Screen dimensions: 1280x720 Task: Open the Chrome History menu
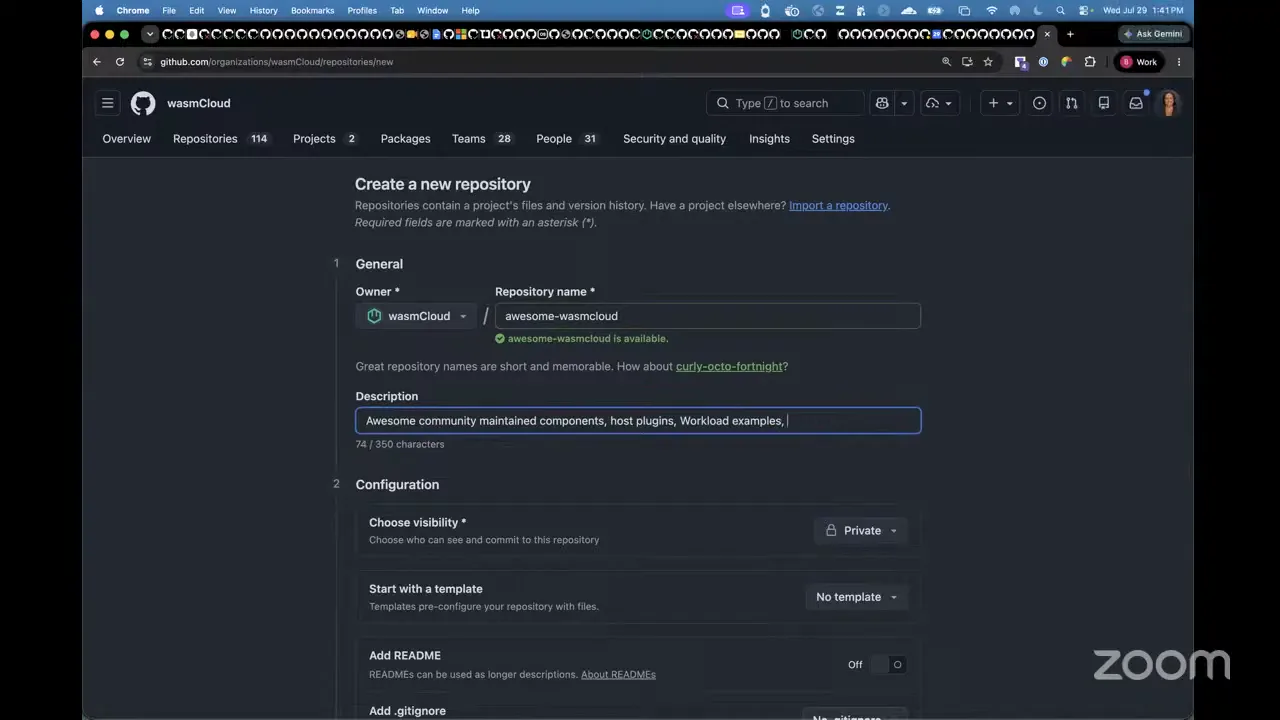pyautogui.click(x=263, y=10)
